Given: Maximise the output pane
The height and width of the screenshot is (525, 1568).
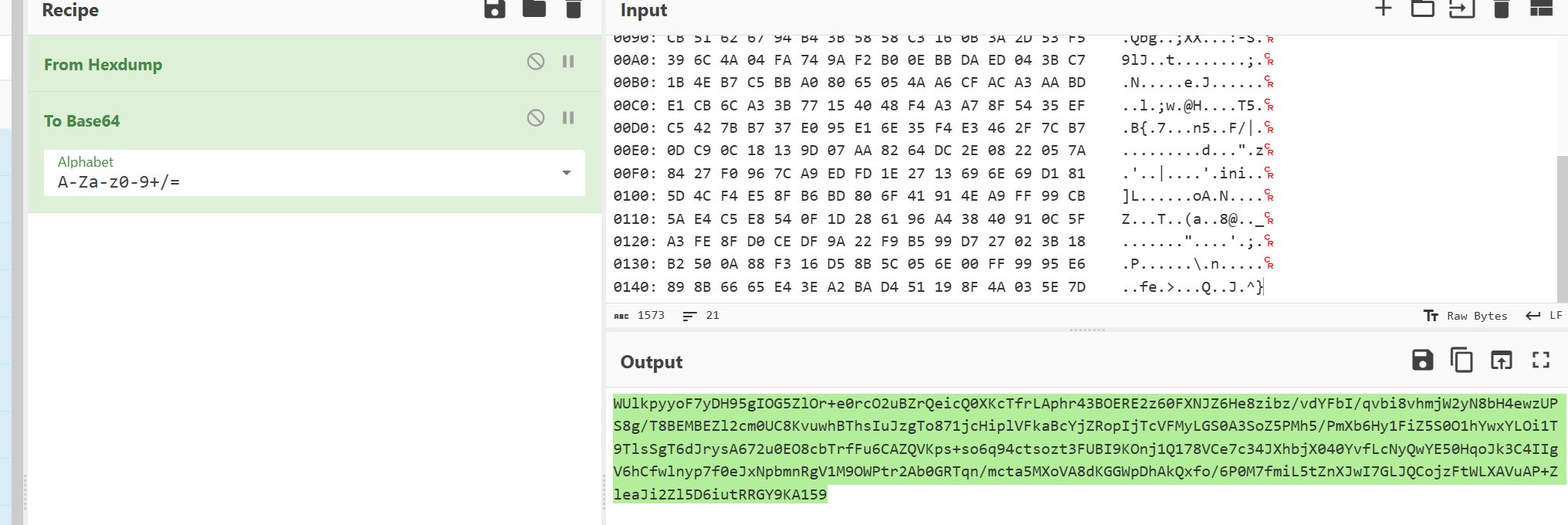Looking at the screenshot, I should pos(1541,360).
